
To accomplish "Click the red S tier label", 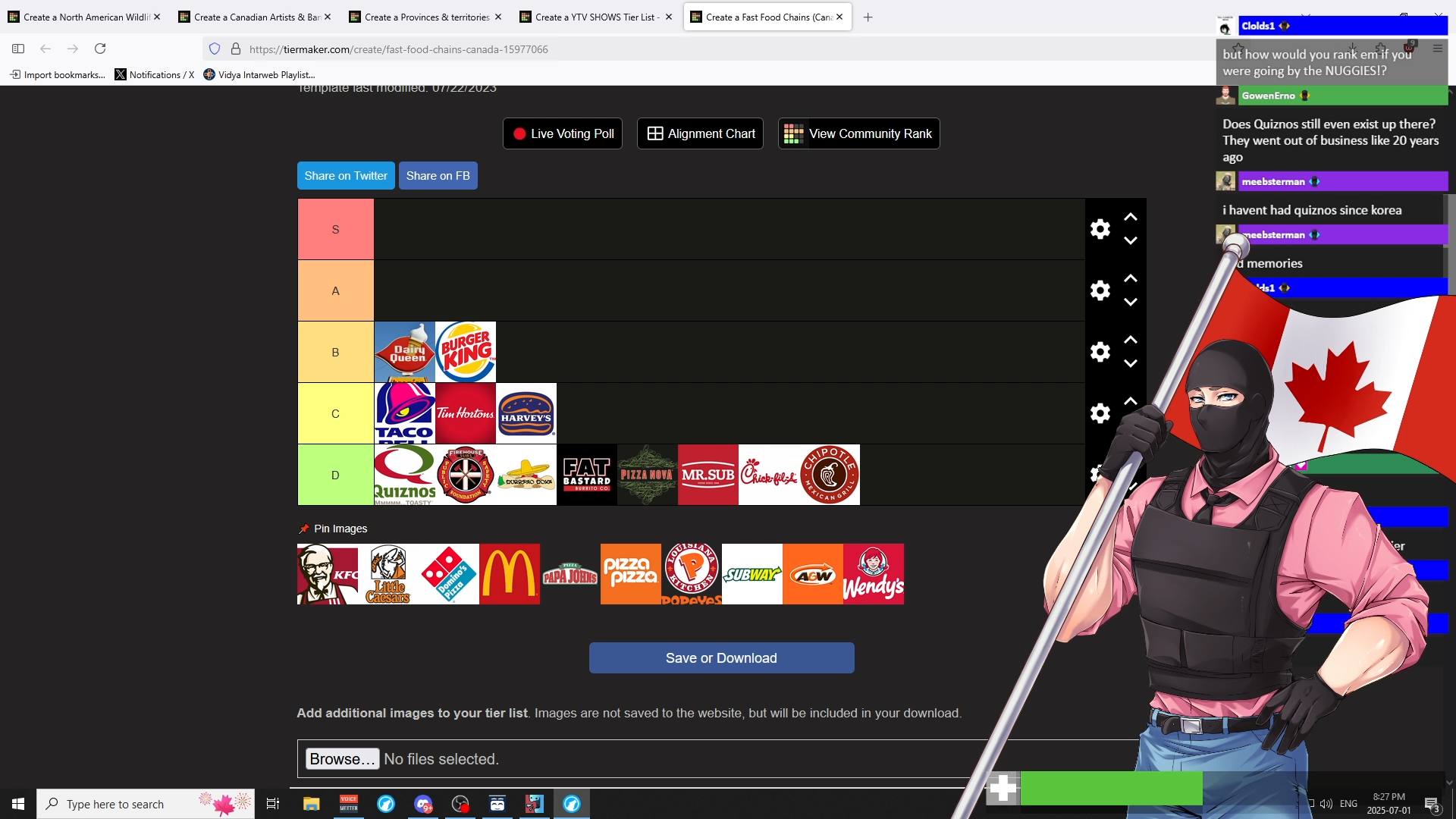I will 336,229.
